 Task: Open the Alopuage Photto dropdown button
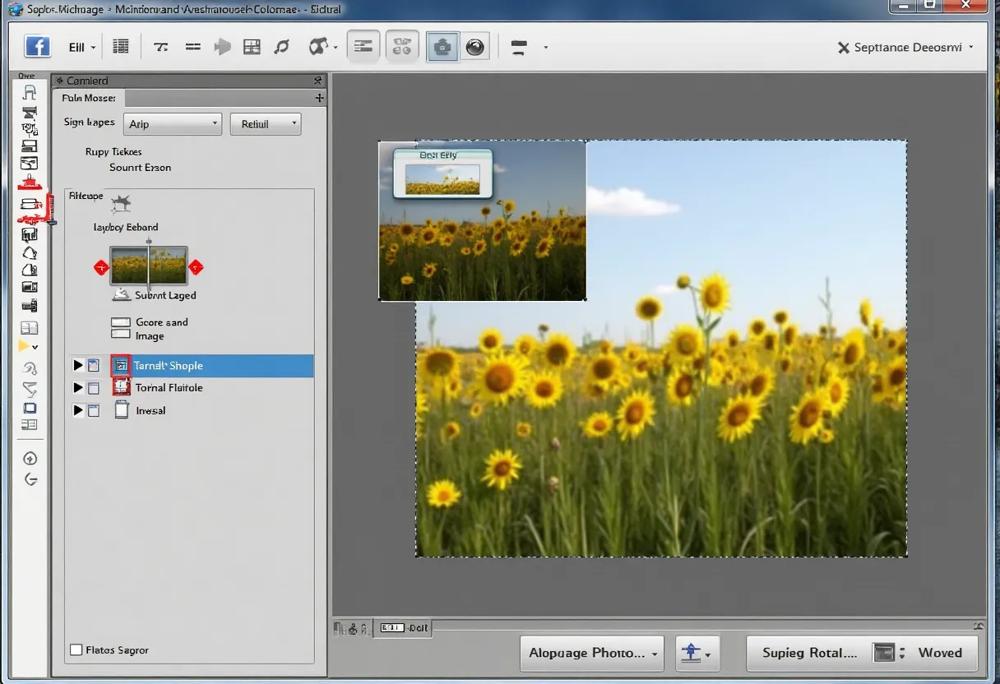coord(592,653)
